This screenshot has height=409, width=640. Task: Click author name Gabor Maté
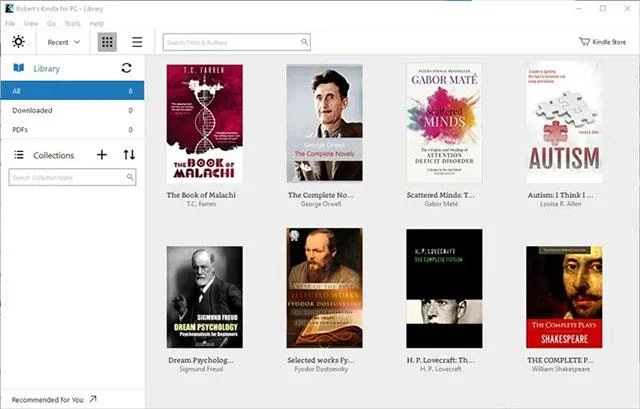[441, 204]
